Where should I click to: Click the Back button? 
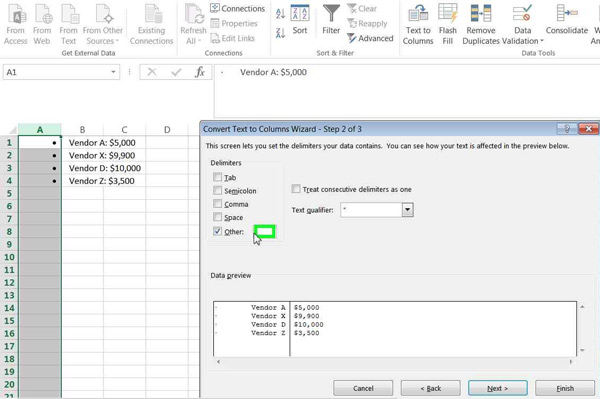430,388
